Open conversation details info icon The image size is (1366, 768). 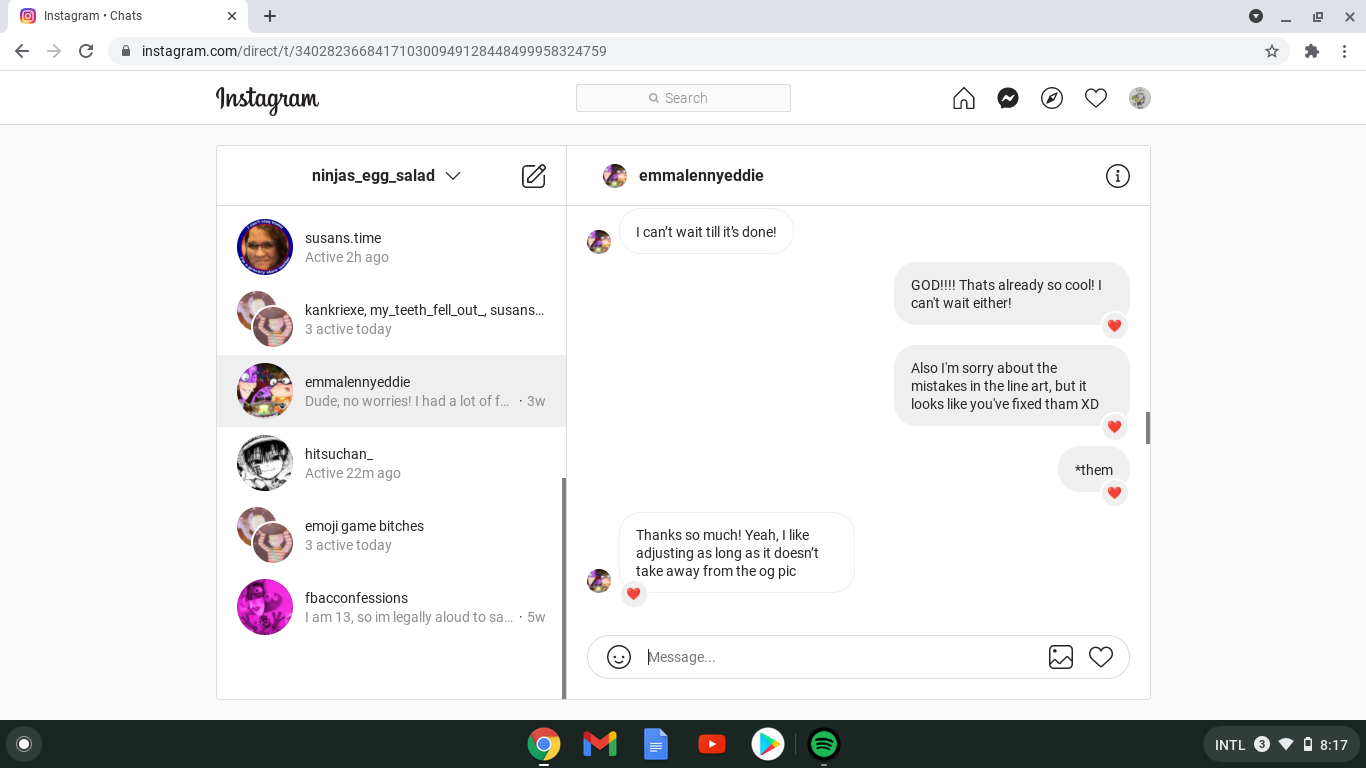(x=1117, y=176)
